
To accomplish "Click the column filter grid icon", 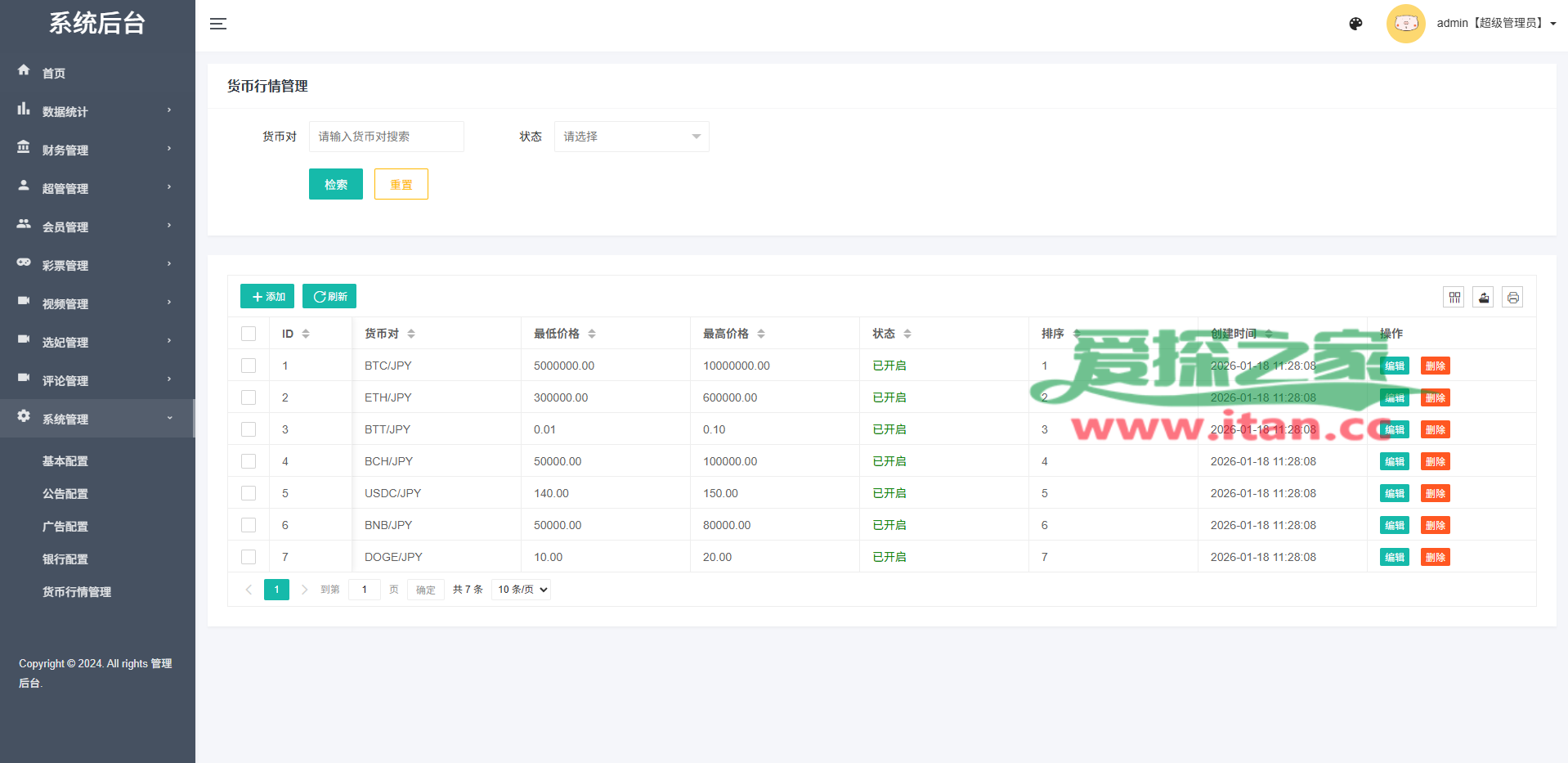I will pos(1454,297).
